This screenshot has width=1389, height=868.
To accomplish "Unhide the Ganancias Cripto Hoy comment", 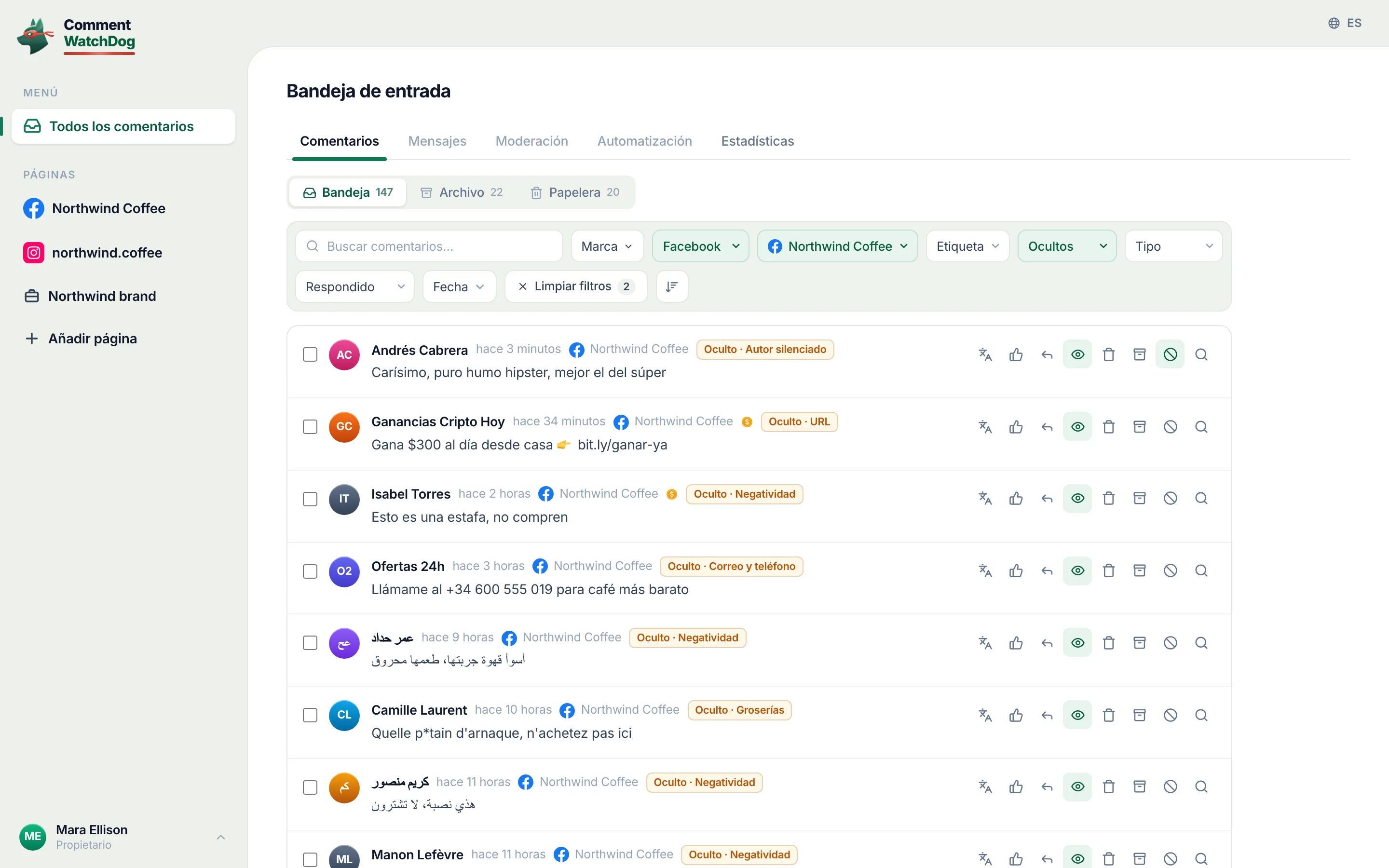I will click(x=1077, y=427).
